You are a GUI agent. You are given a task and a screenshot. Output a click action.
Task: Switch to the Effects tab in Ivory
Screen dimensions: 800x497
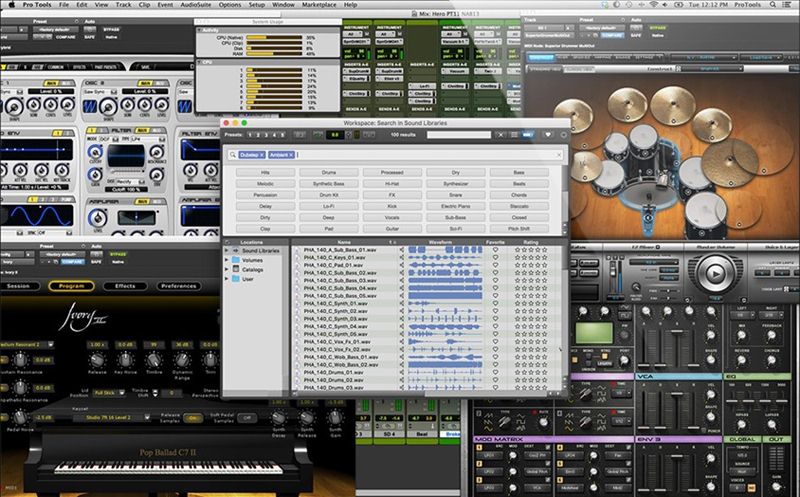[x=125, y=286]
